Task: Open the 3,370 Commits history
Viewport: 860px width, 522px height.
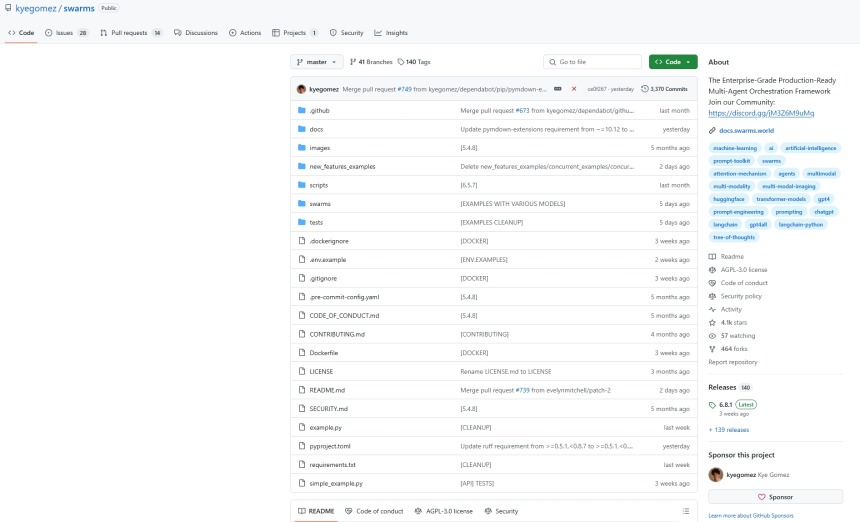Action: 664,89
